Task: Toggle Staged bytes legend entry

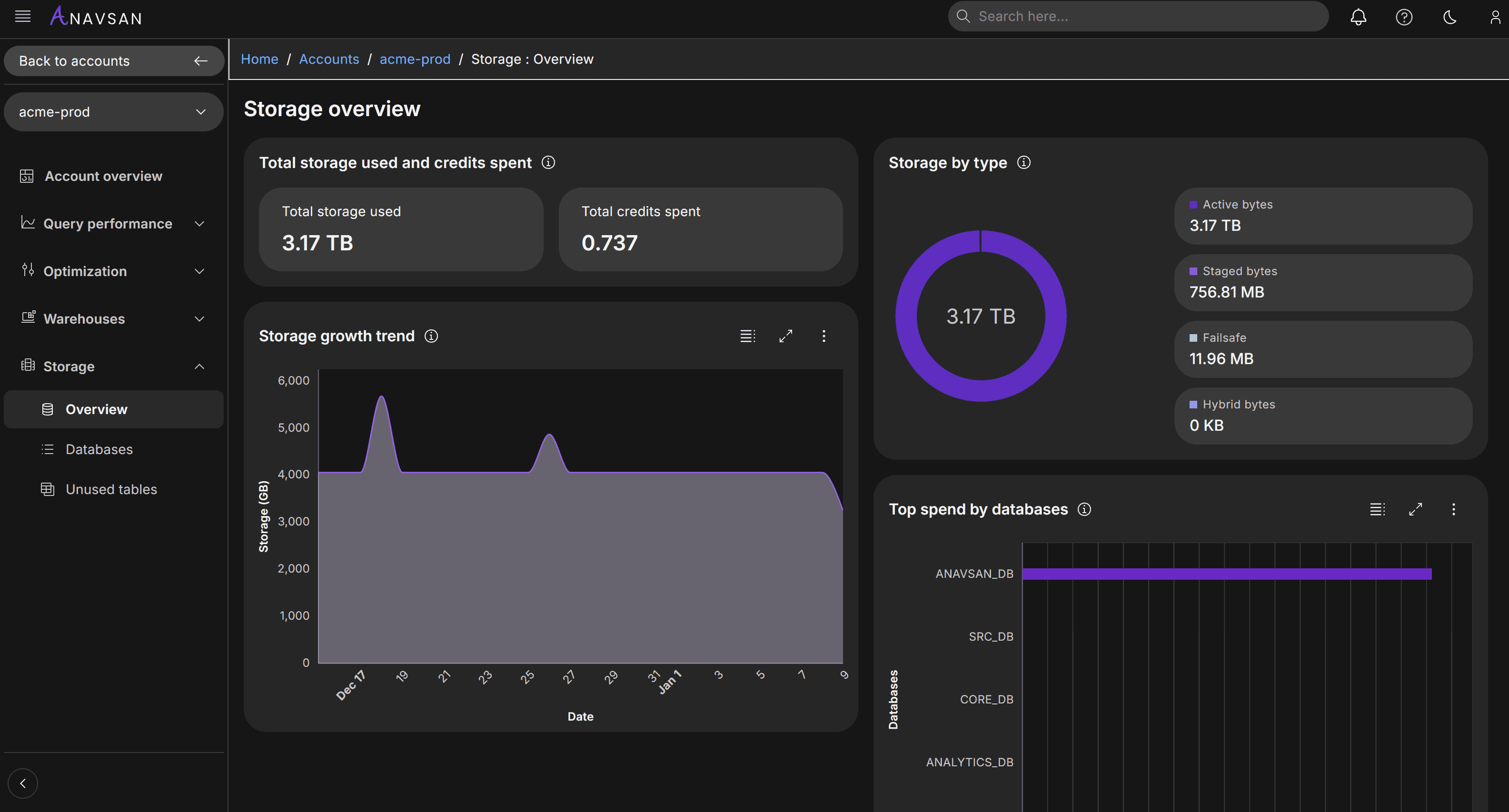Action: coord(1239,271)
